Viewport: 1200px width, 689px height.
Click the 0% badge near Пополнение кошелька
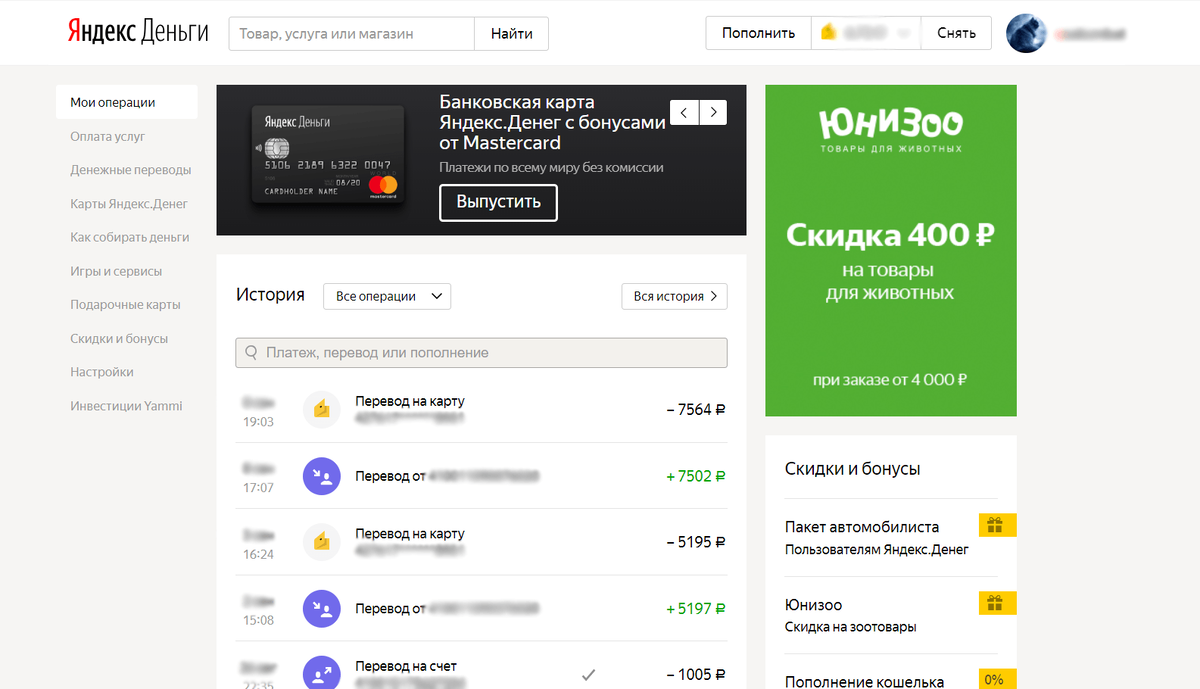pyautogui.click(x=997, y=679)
